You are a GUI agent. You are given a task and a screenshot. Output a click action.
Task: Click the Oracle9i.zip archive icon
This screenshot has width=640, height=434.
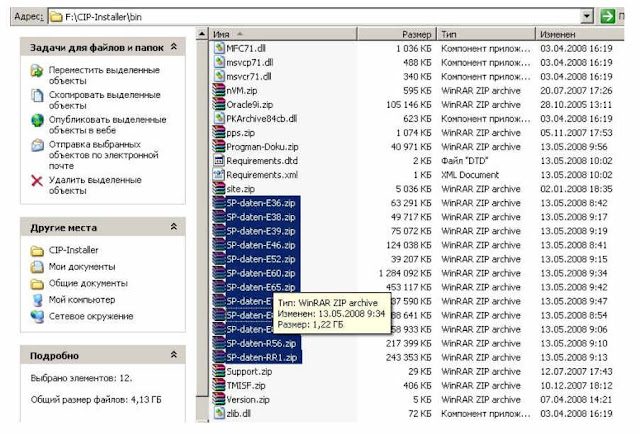[219, 105]
